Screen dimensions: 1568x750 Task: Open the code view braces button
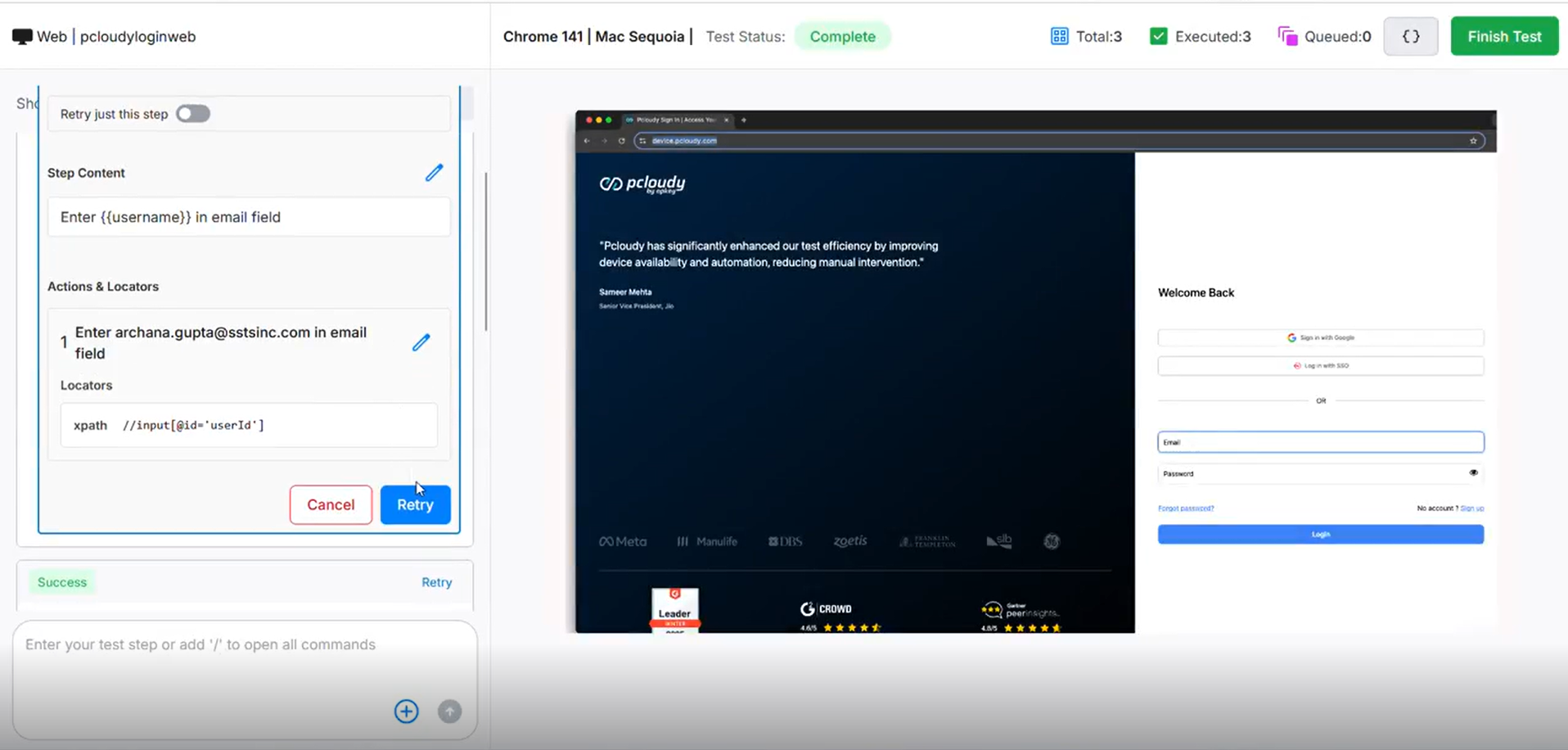pos(1410,37)
